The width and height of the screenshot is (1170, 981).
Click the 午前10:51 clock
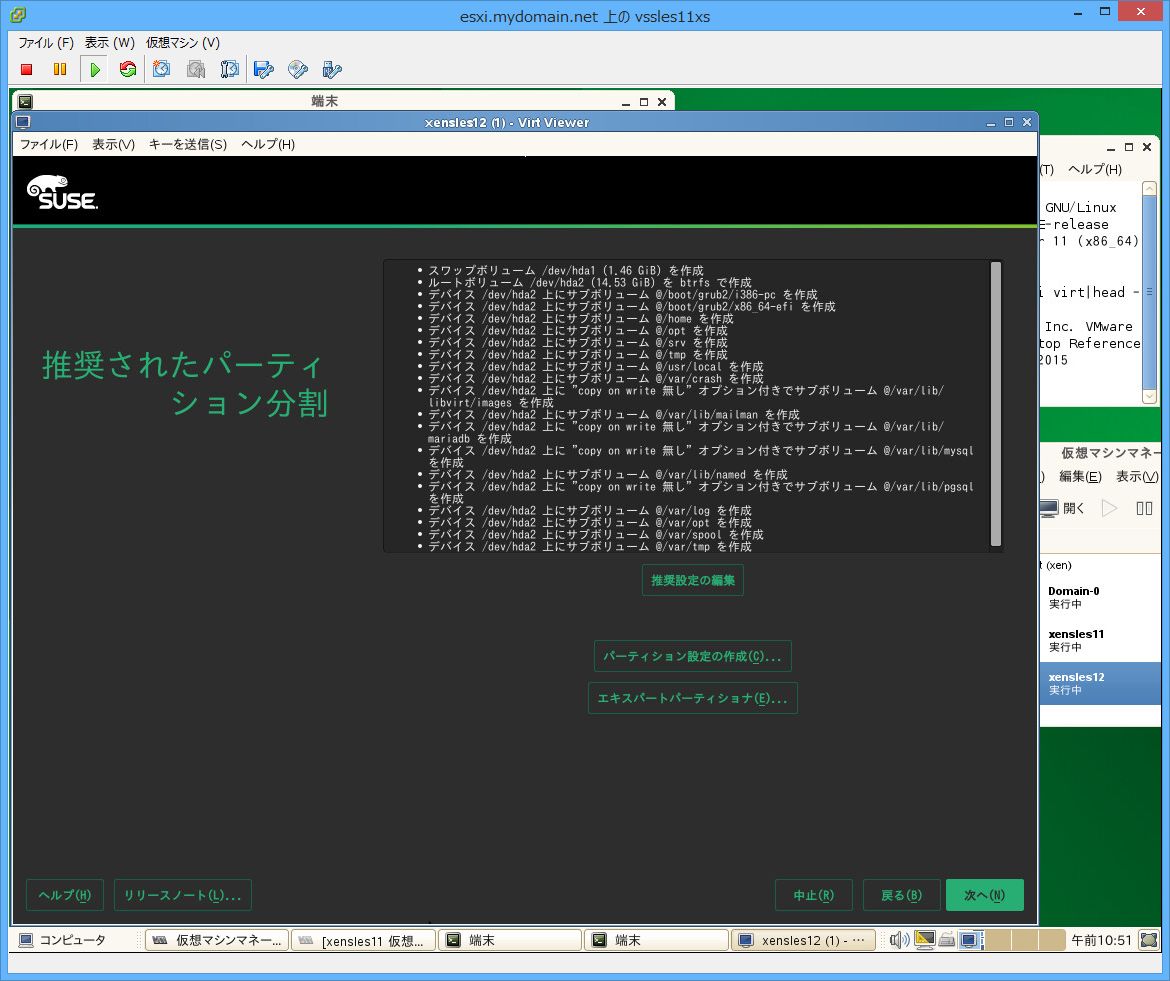[1101, 940]
